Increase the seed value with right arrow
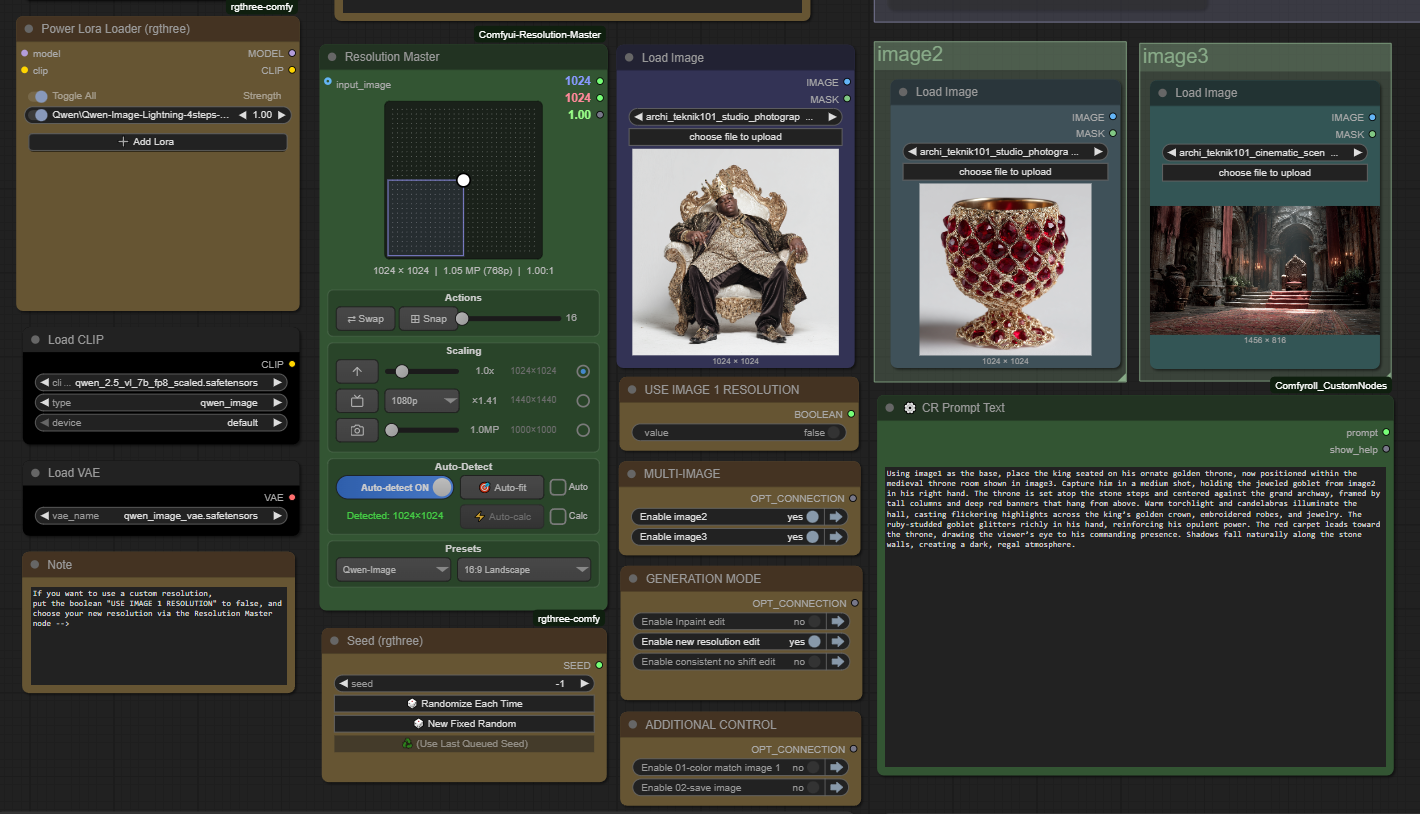 point(586,684)
